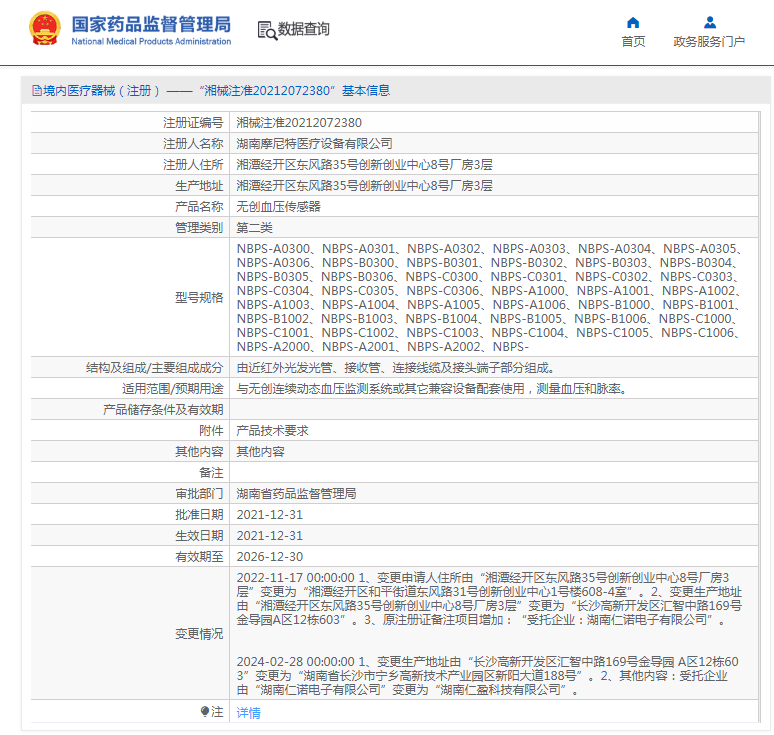Click the 审批部门 row label

[x=199, y=494]
